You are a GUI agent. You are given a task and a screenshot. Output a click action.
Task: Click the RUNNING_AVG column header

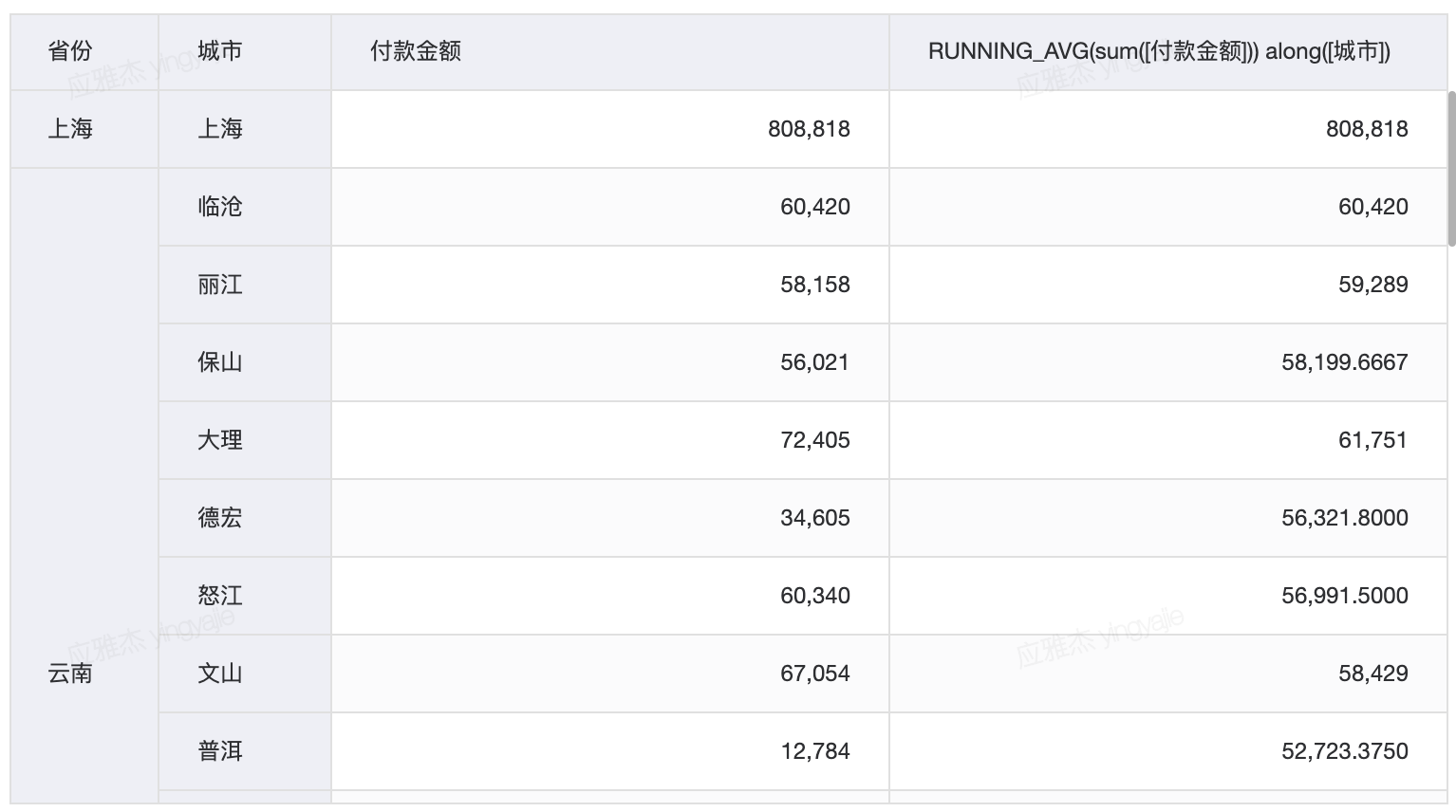1168,51
